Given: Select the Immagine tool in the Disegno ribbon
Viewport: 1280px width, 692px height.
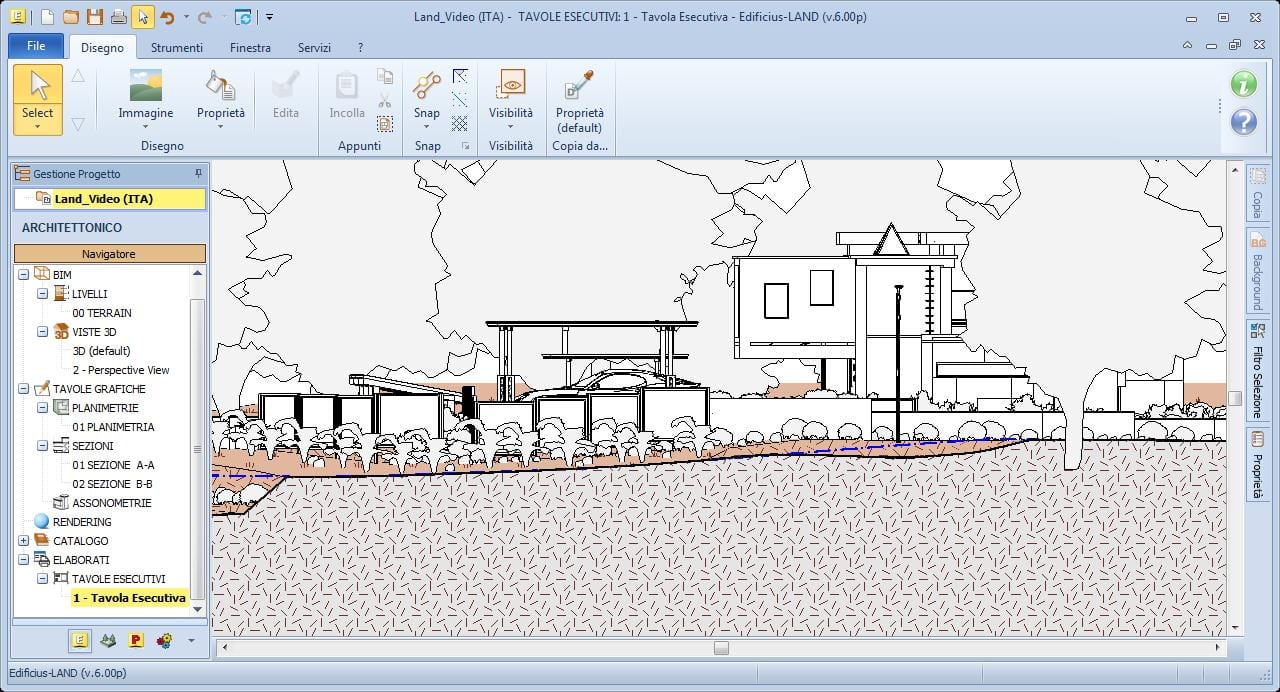Looking at the screenshot, I should (x=146, y=95).
